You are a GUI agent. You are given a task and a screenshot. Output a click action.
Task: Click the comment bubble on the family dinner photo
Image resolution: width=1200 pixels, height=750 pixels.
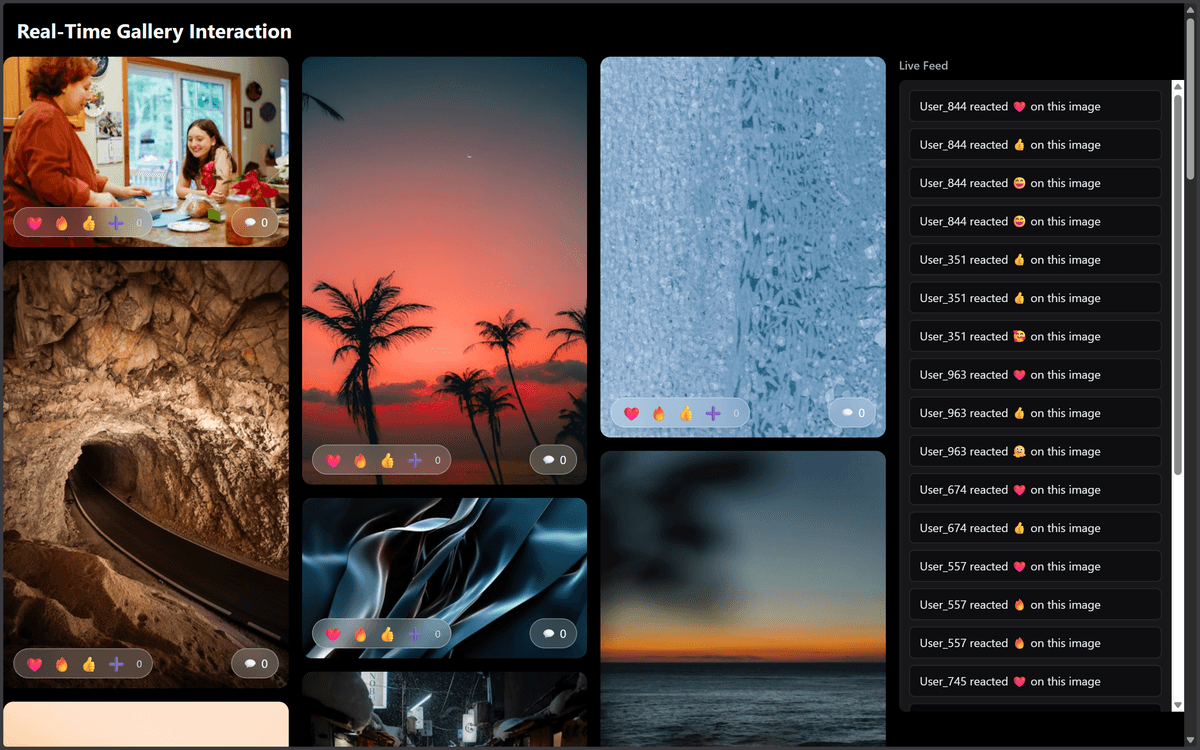255,222
